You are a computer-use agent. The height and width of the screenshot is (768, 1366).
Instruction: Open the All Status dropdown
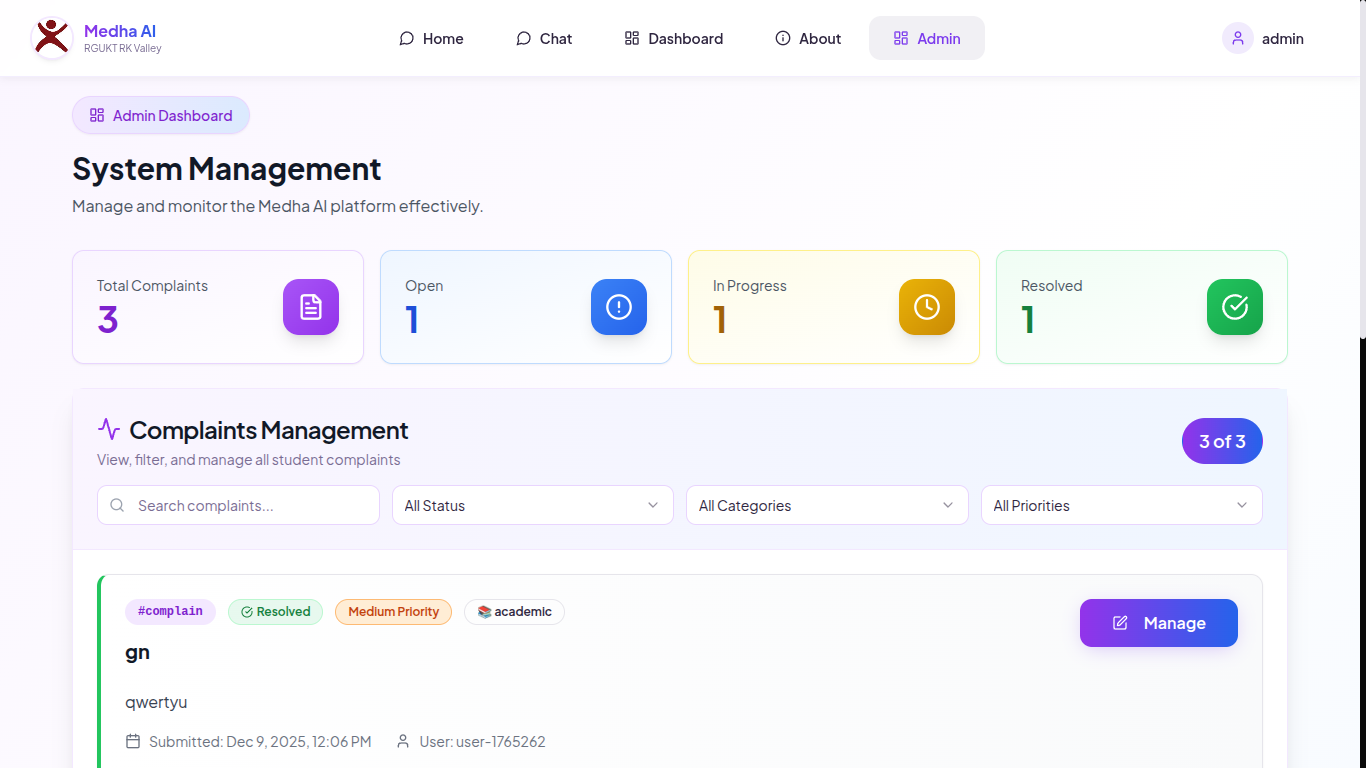533,505
